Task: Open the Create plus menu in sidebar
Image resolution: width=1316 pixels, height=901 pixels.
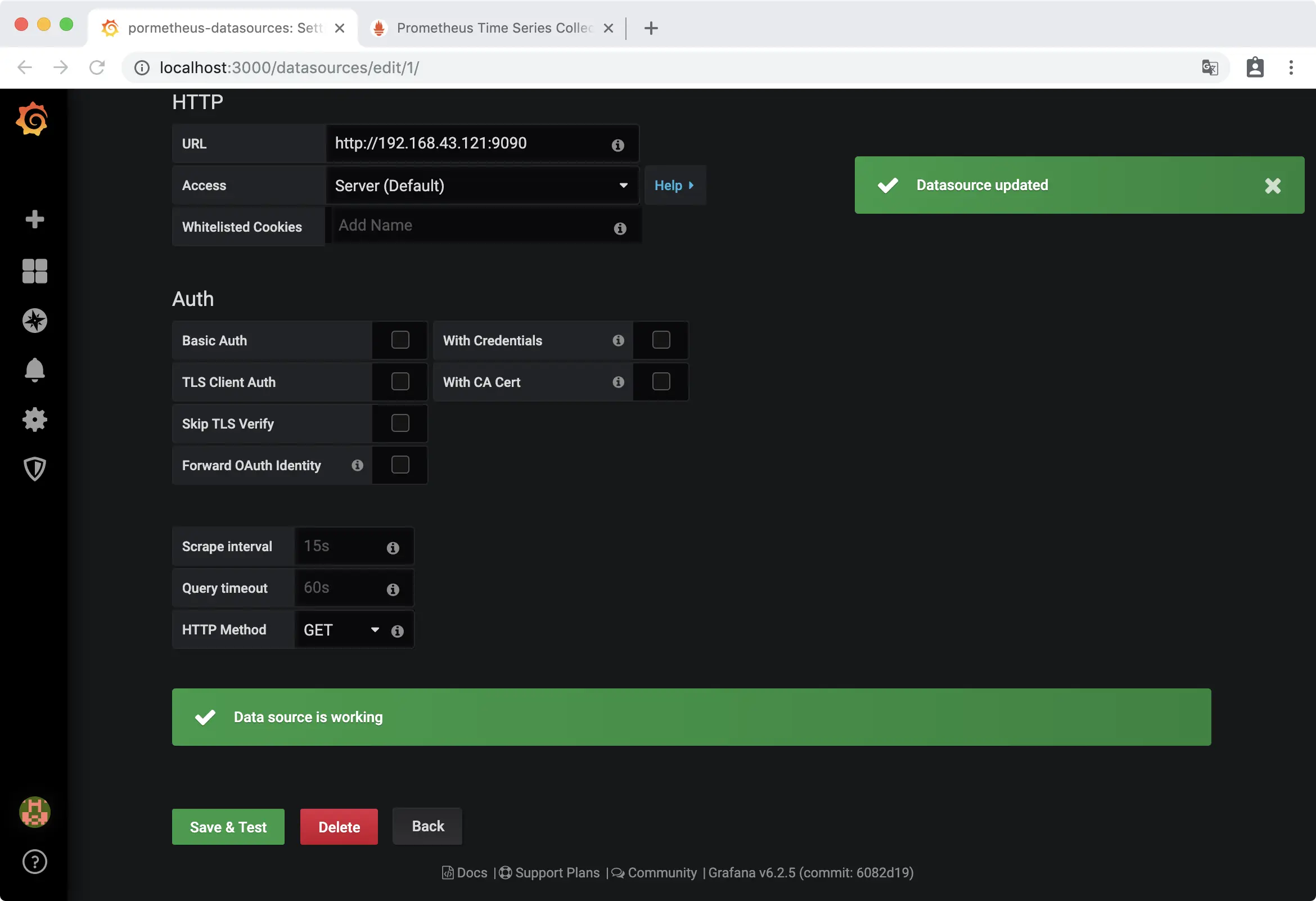Action: coord(34,219)
